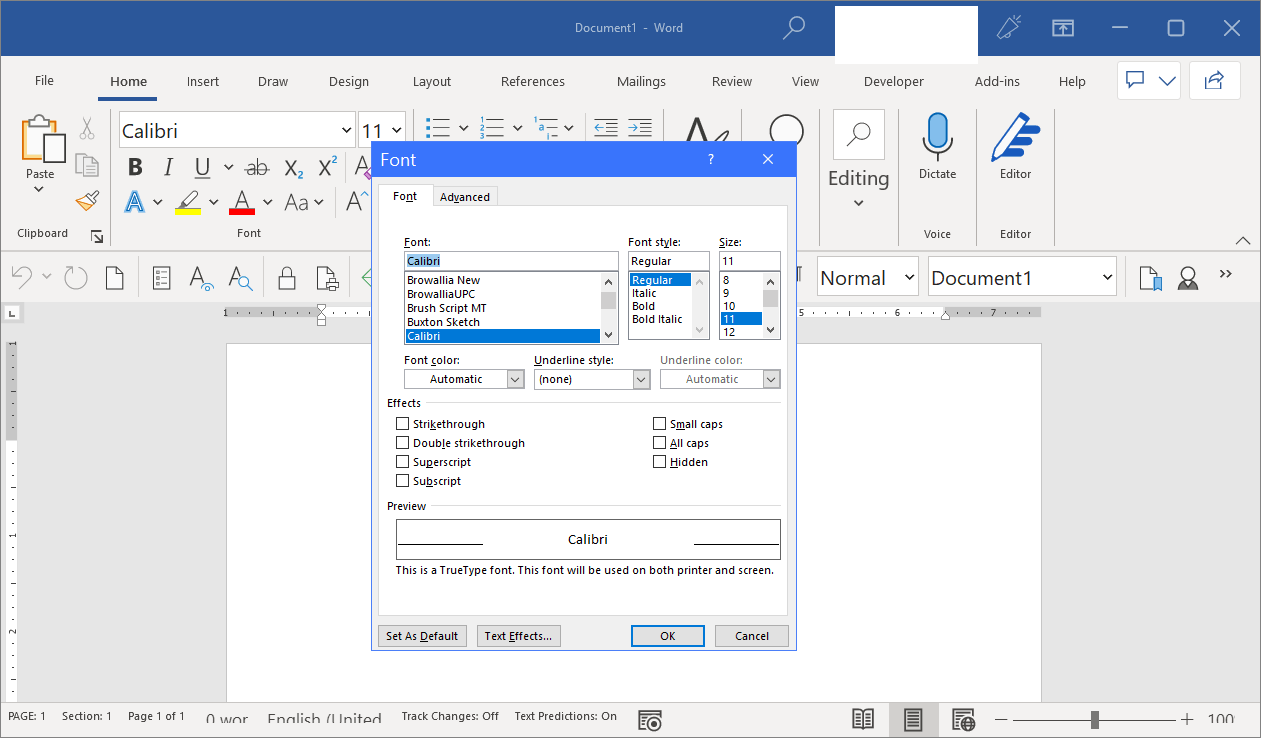Click the Text Effects button

tap(518, 636)
